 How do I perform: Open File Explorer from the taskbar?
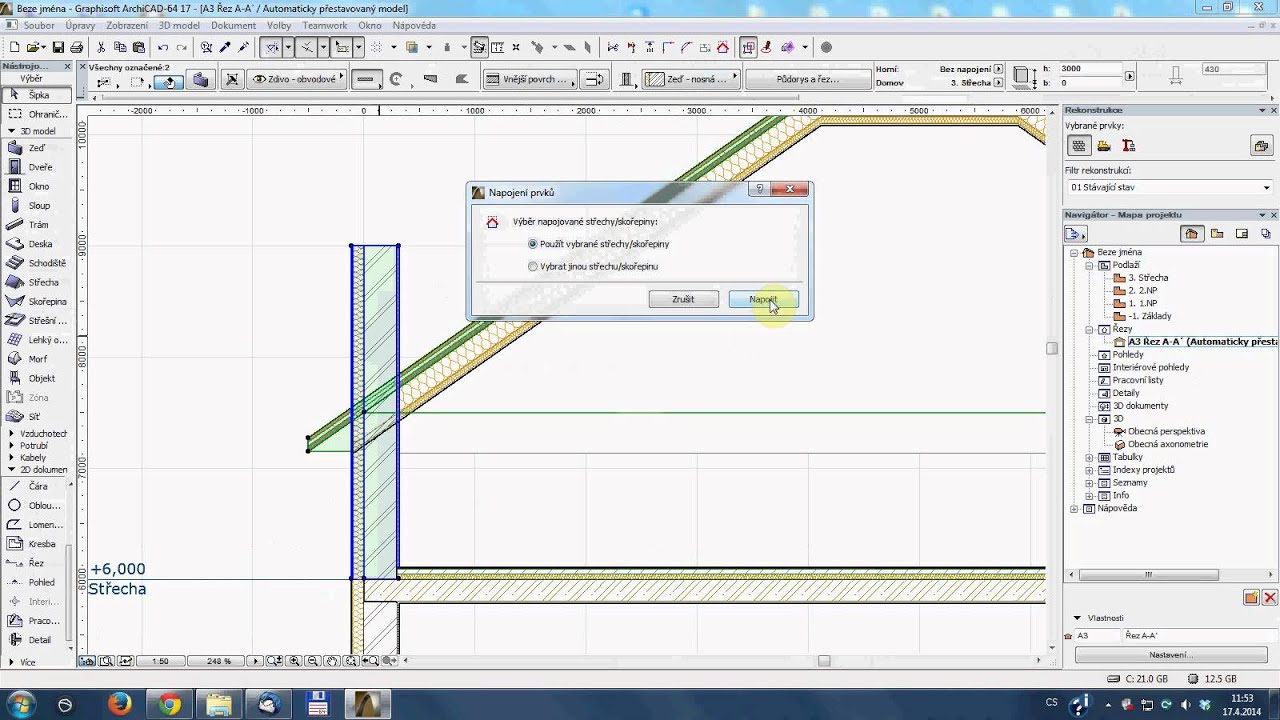tap(219, 704)
